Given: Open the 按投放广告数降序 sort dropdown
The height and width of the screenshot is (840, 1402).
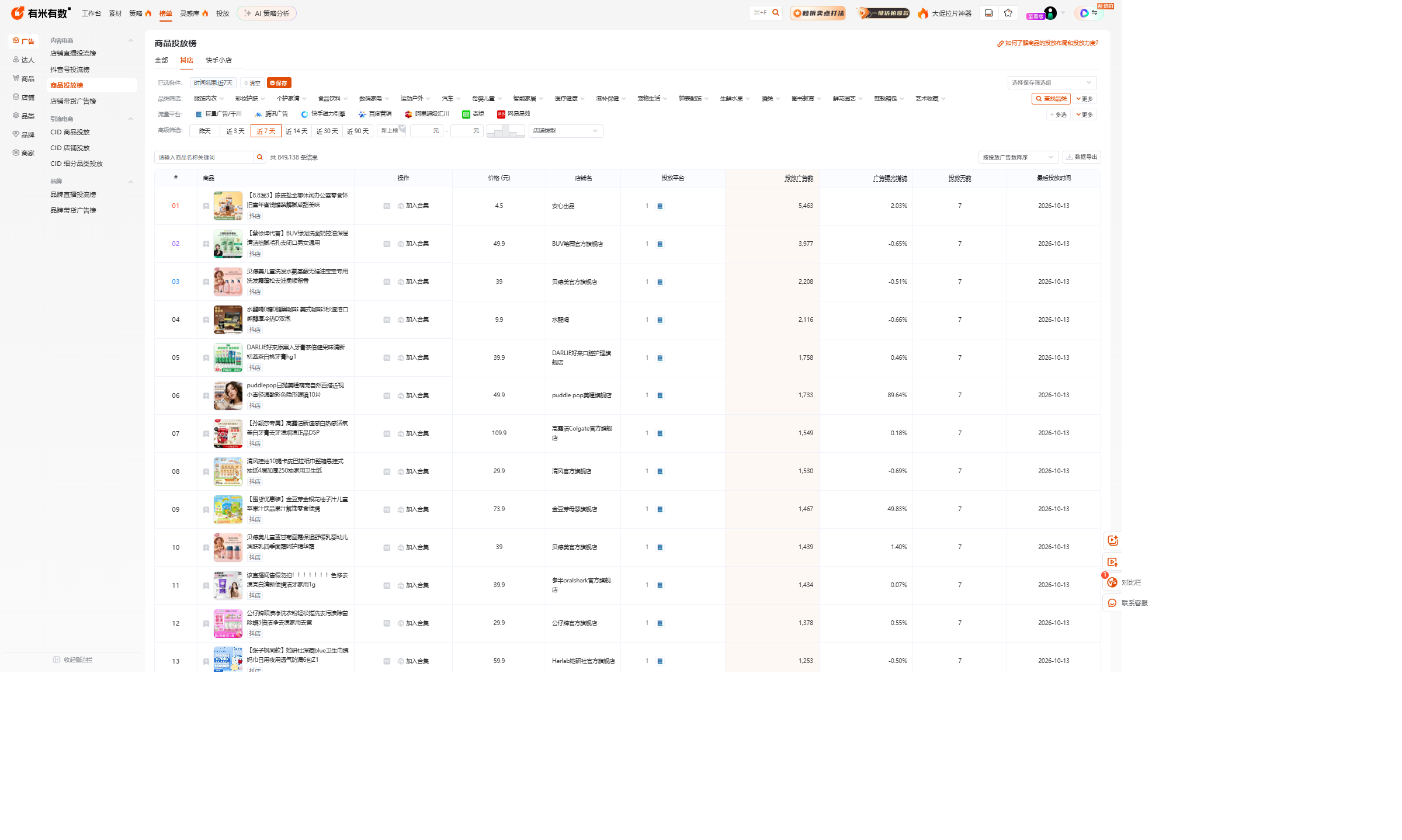Looking at the screenshot, I should 1018,157.
